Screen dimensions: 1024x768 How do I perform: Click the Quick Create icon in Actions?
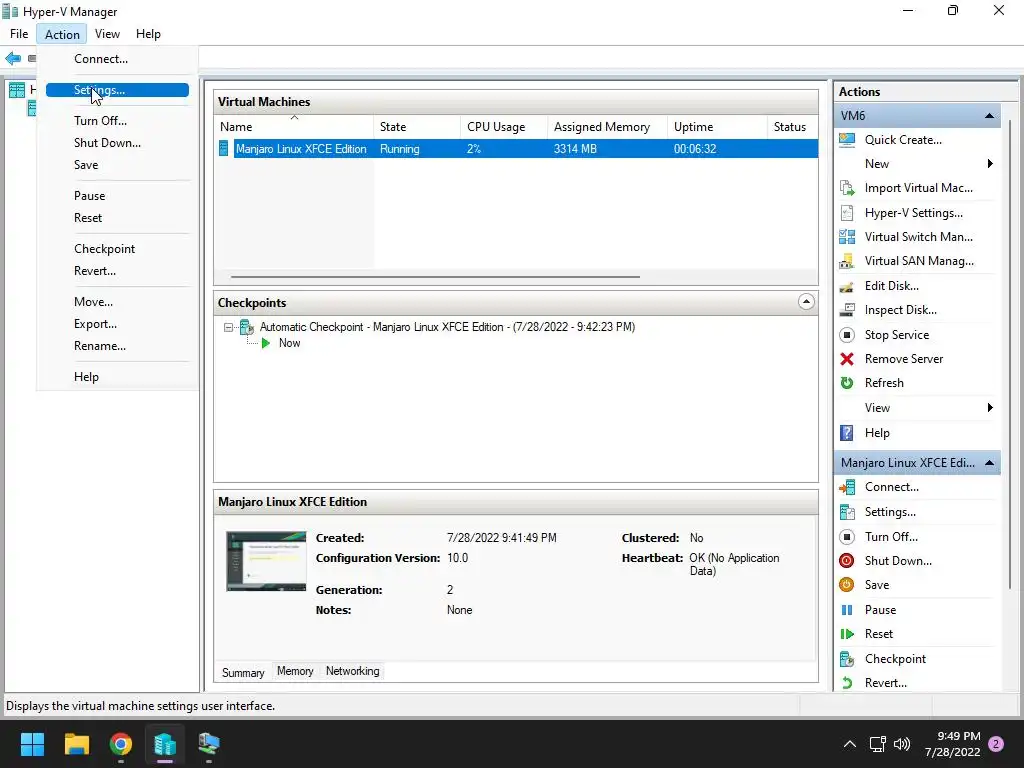847,140
